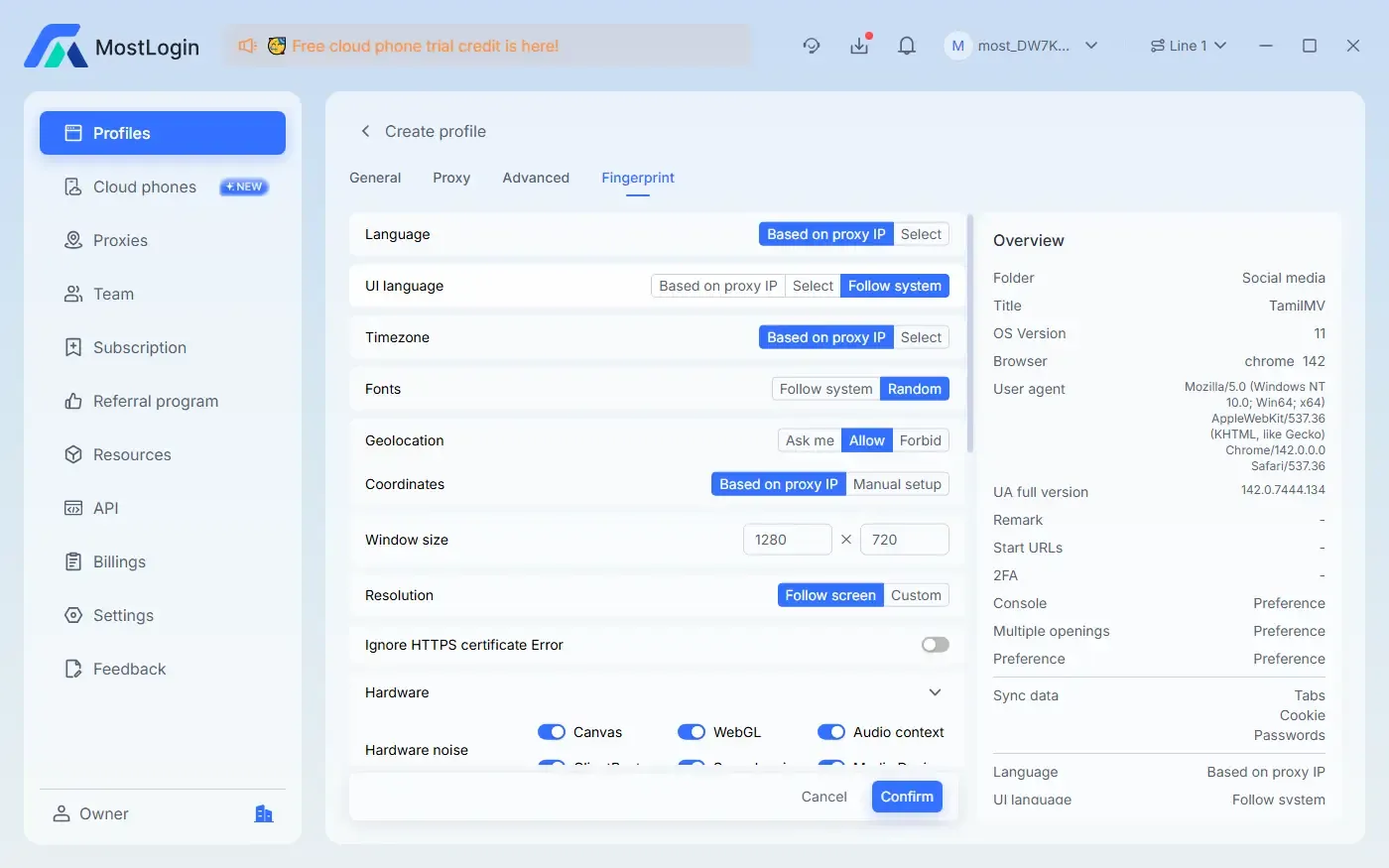Open the Fingerprint tab

coord(638,178)
